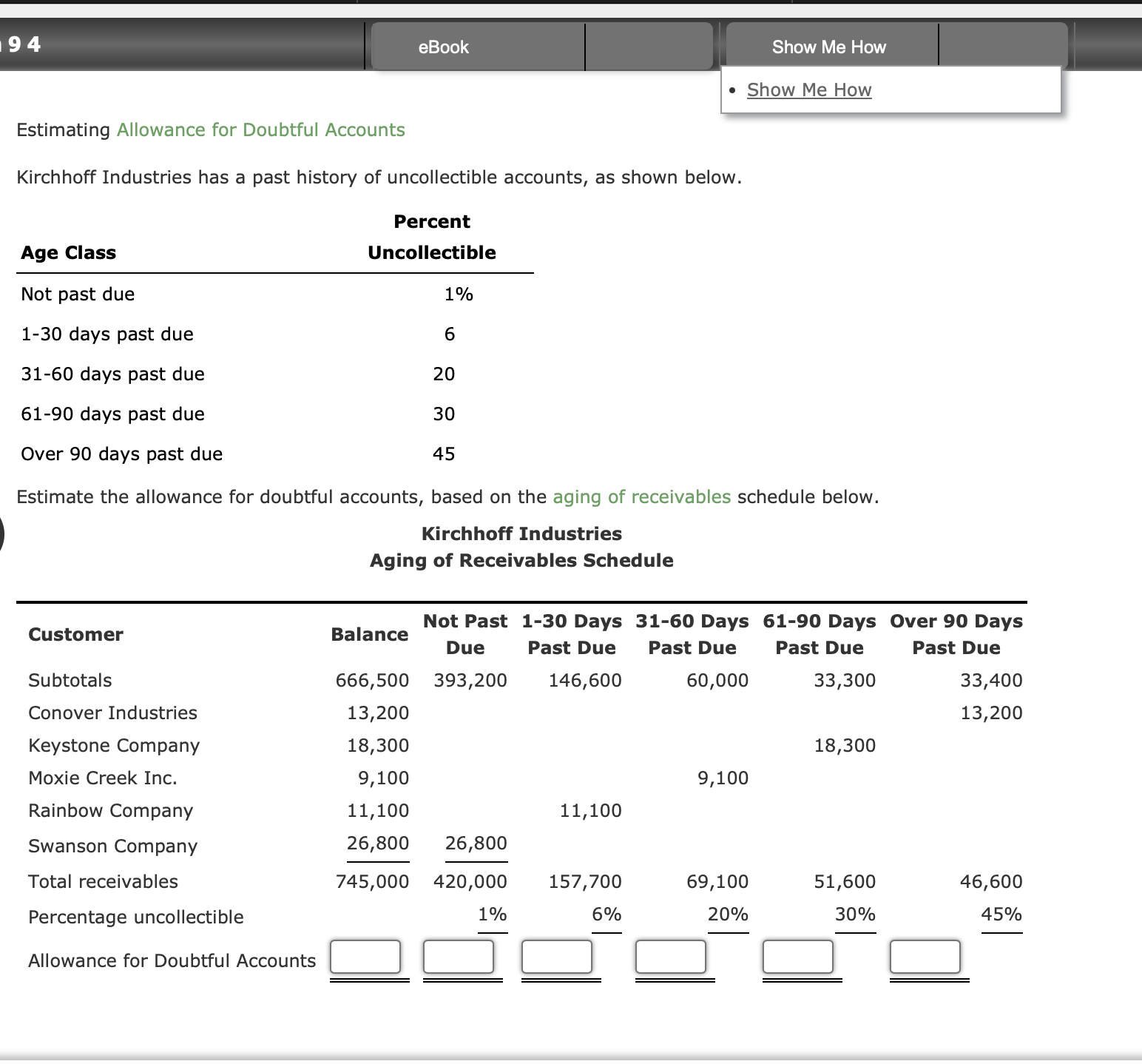1142x1064 pixels.
Task: Select the Swanson Company row
Action: click(x=112, y=846)
